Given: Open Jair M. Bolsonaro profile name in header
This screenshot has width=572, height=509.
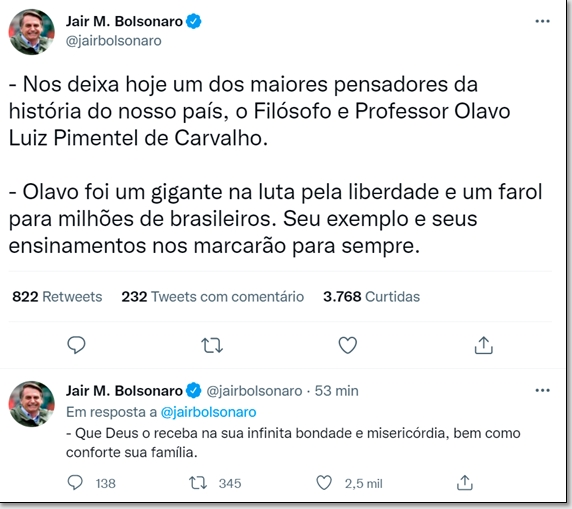Looking at the screenshot, I should pos(124,22).
